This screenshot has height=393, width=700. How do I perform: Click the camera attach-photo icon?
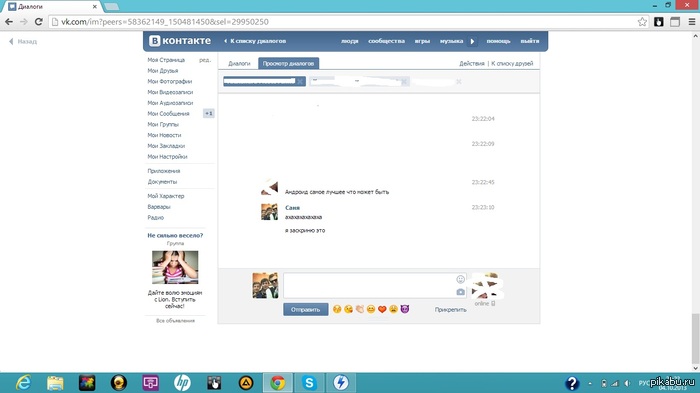click(x=460, y=292)
